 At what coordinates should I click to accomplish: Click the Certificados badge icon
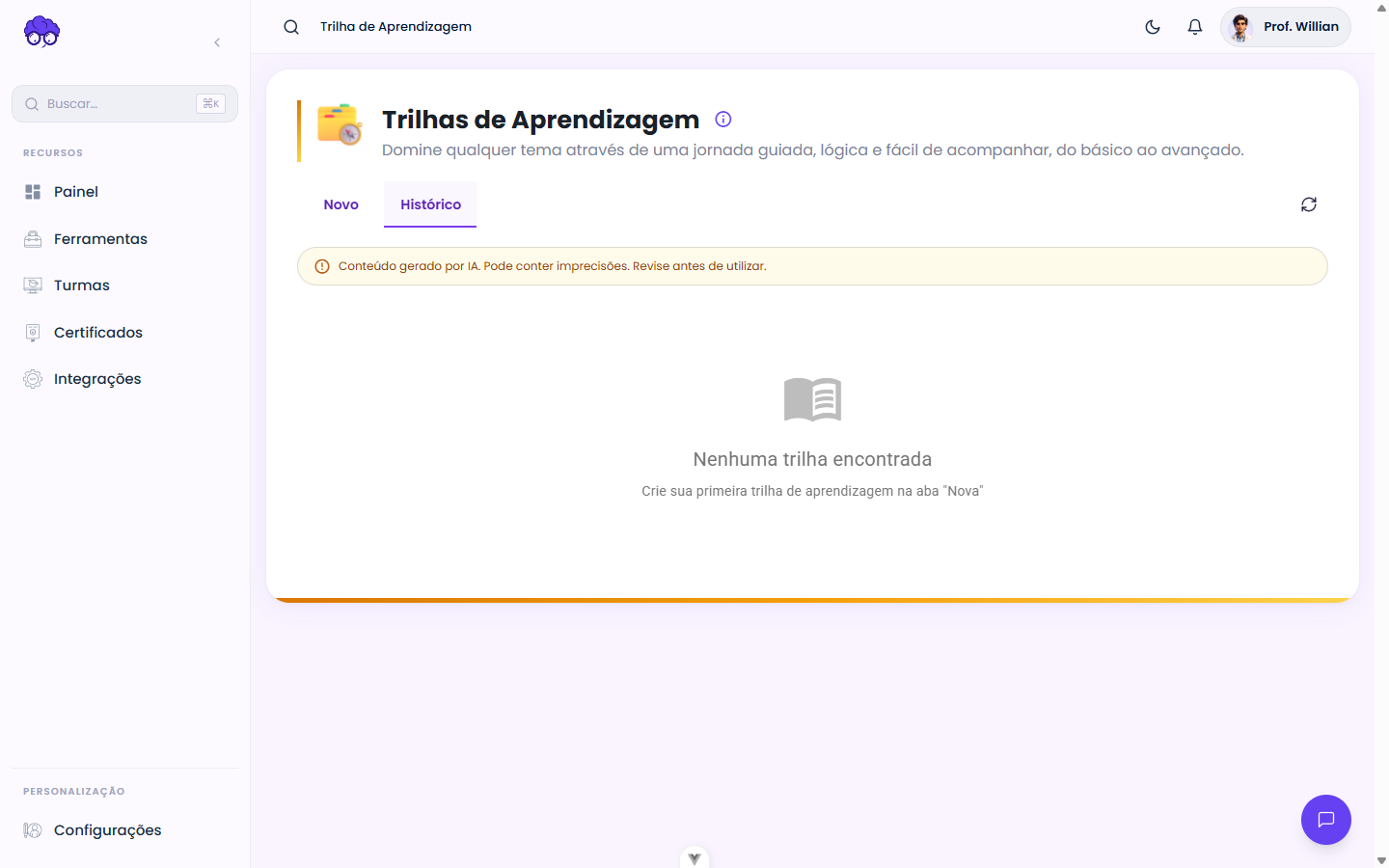pos(33,333)
